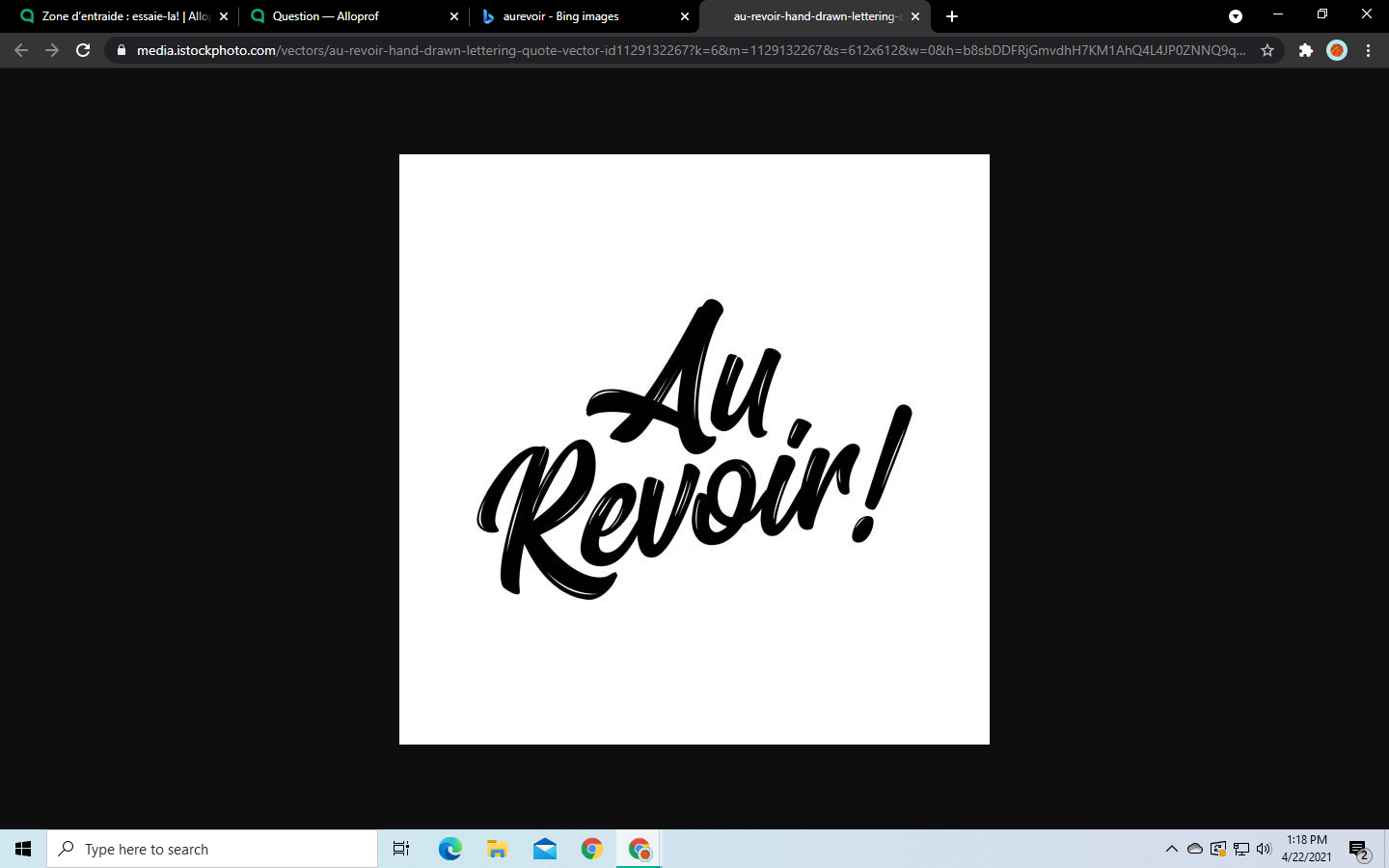
Task: Open the notification center with 2 alerts
Action: [1359, 850]
